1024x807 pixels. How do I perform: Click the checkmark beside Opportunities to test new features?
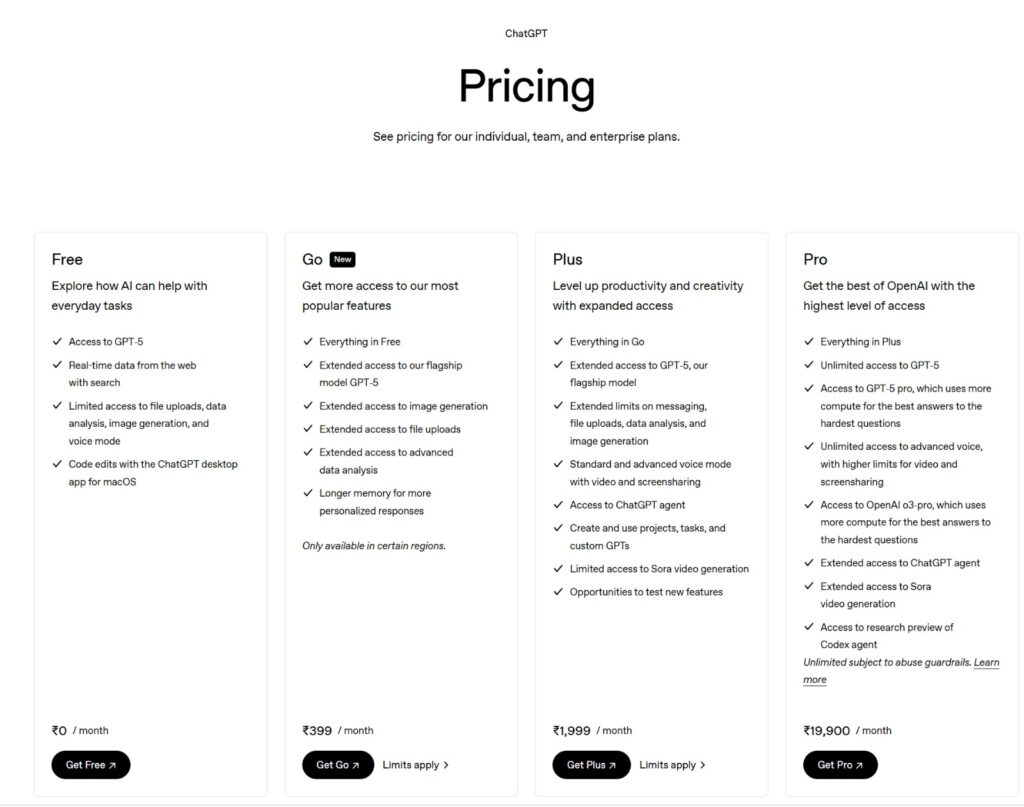click(x=559, y=592)
